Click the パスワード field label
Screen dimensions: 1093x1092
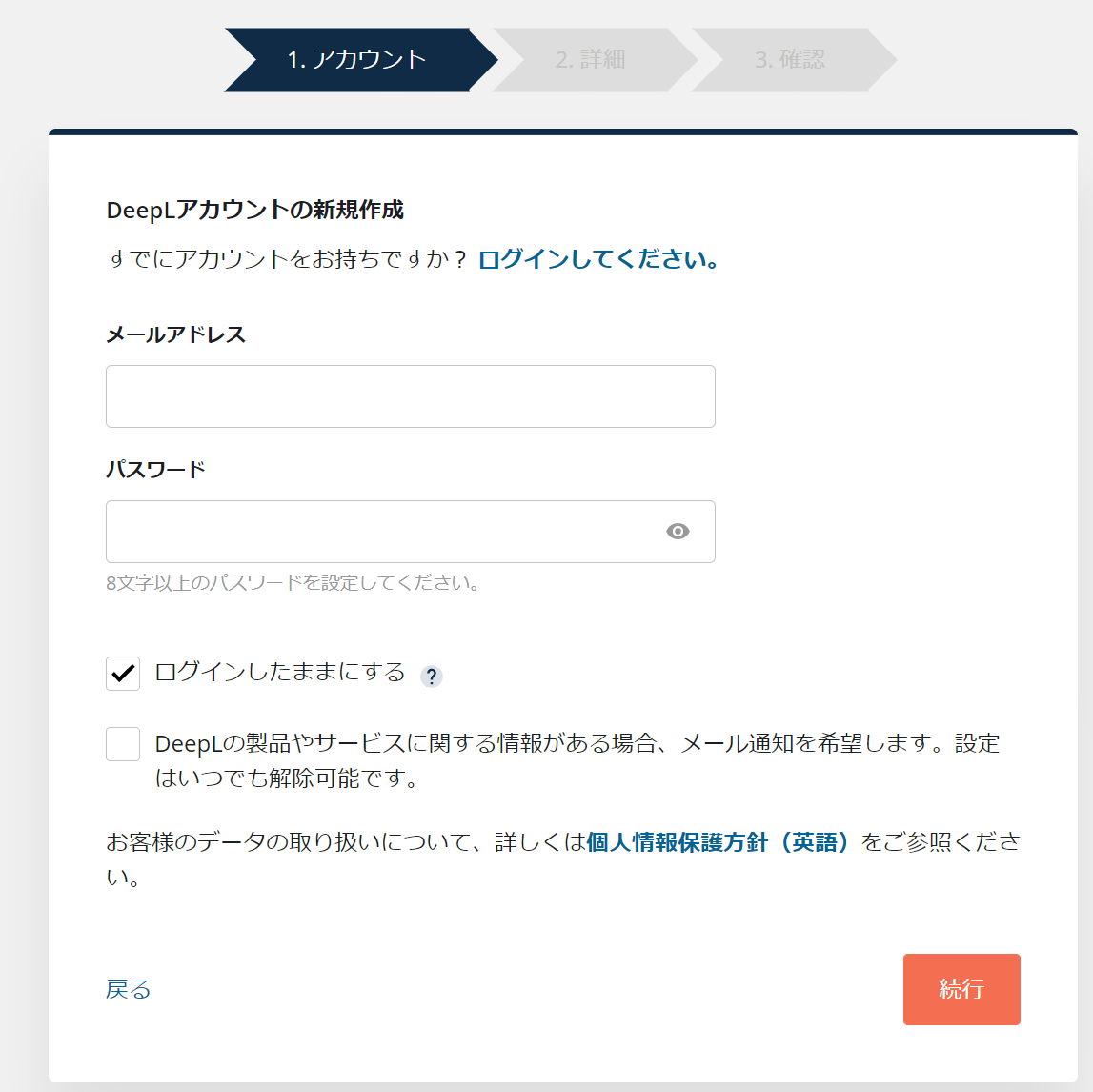coord(155,470)
